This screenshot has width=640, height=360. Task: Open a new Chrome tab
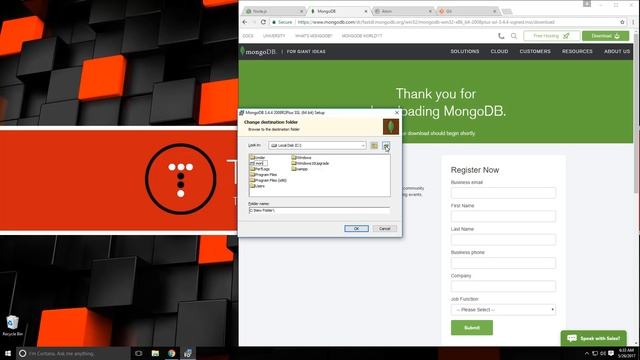click(507, 11)
